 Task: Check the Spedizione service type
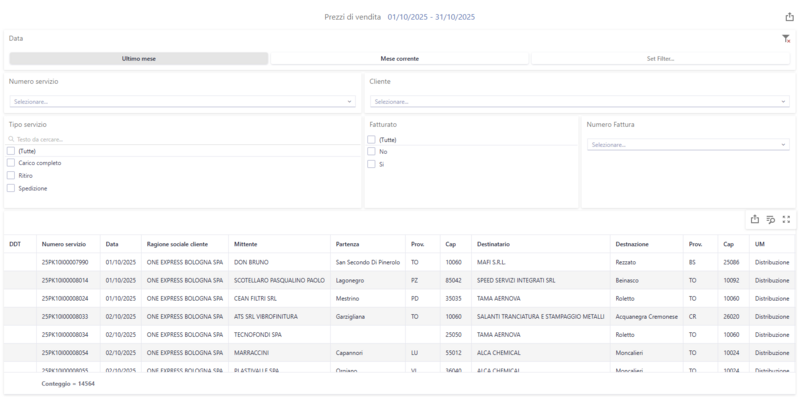click(11, 188)
